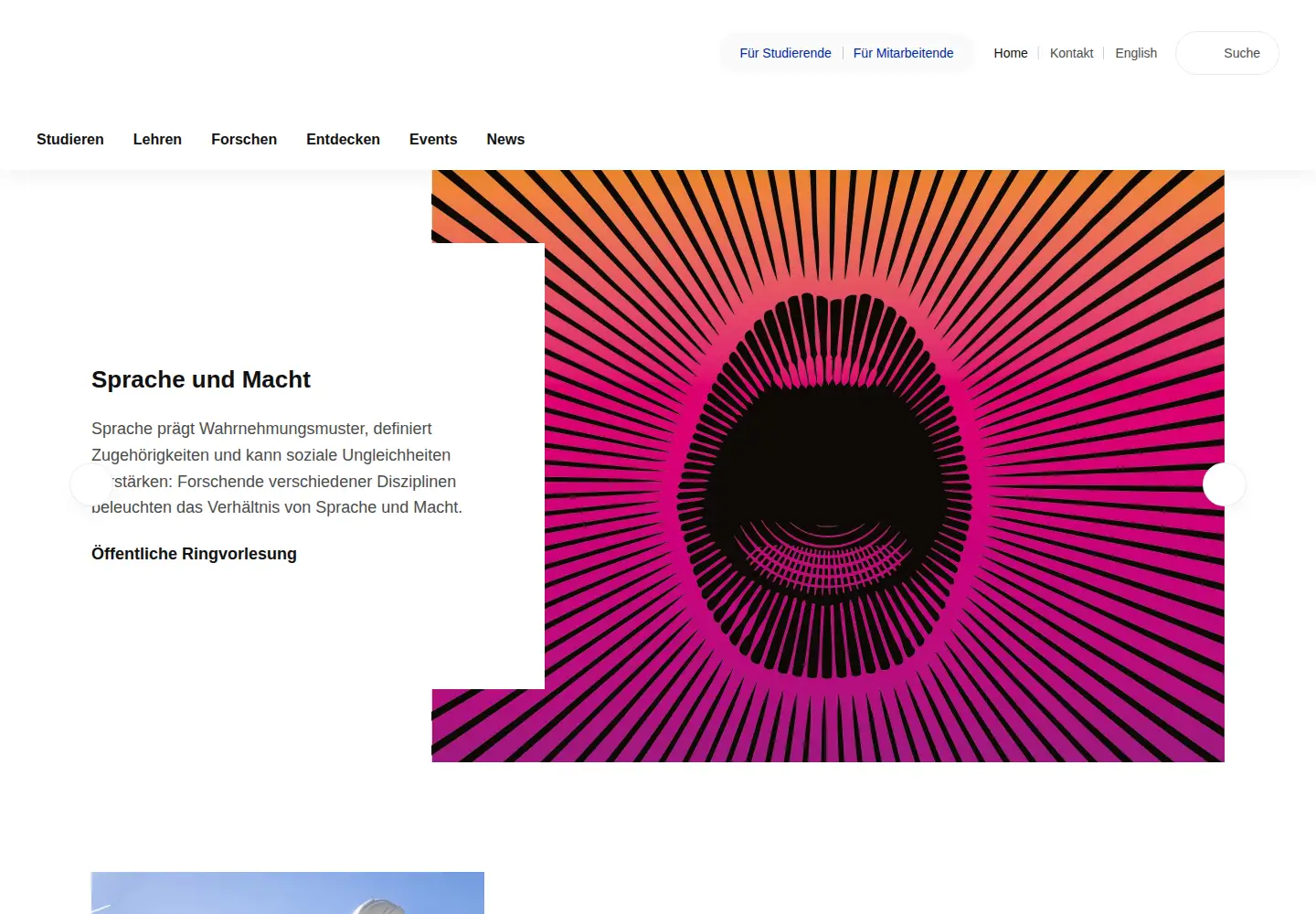
Task: Show previous slide with left carousel arrow
Action: click(x=91, y=484)
